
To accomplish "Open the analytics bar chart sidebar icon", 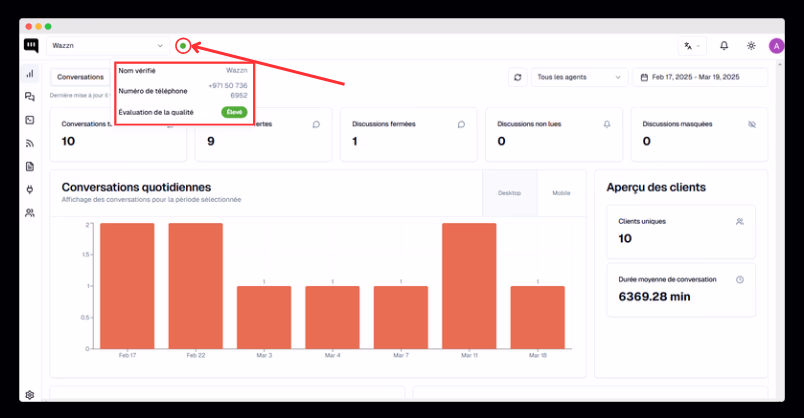I will (30, 74).
